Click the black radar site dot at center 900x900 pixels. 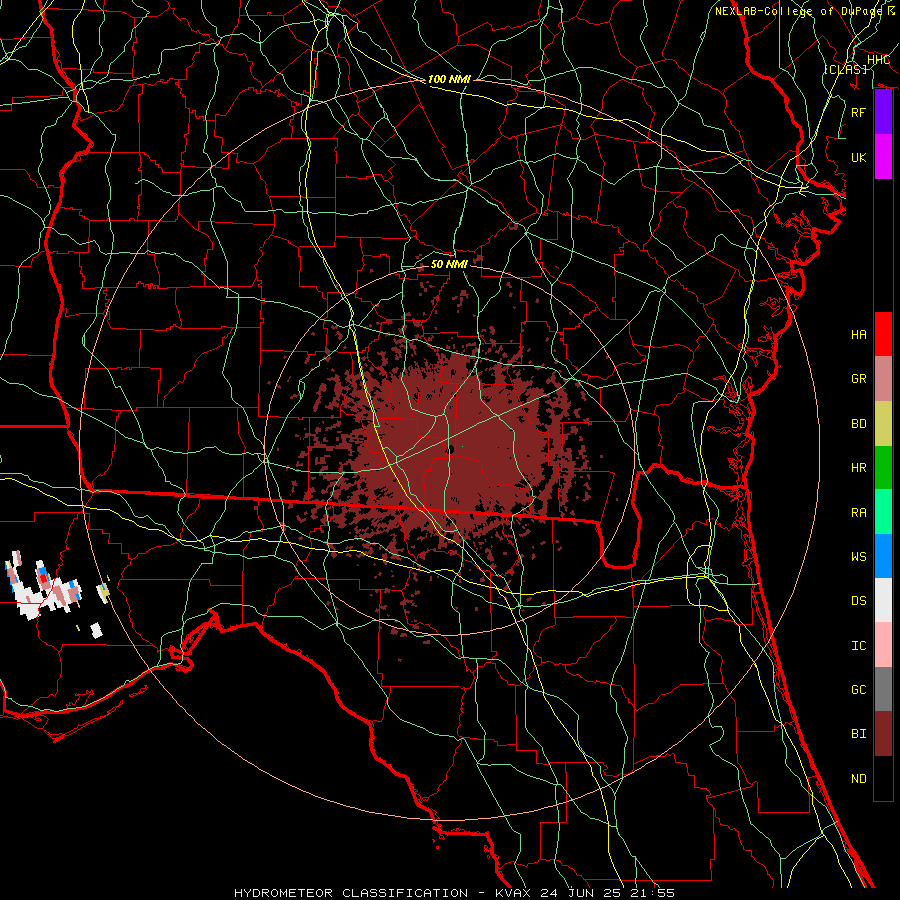pyautogui.click(x=451, y=450)
